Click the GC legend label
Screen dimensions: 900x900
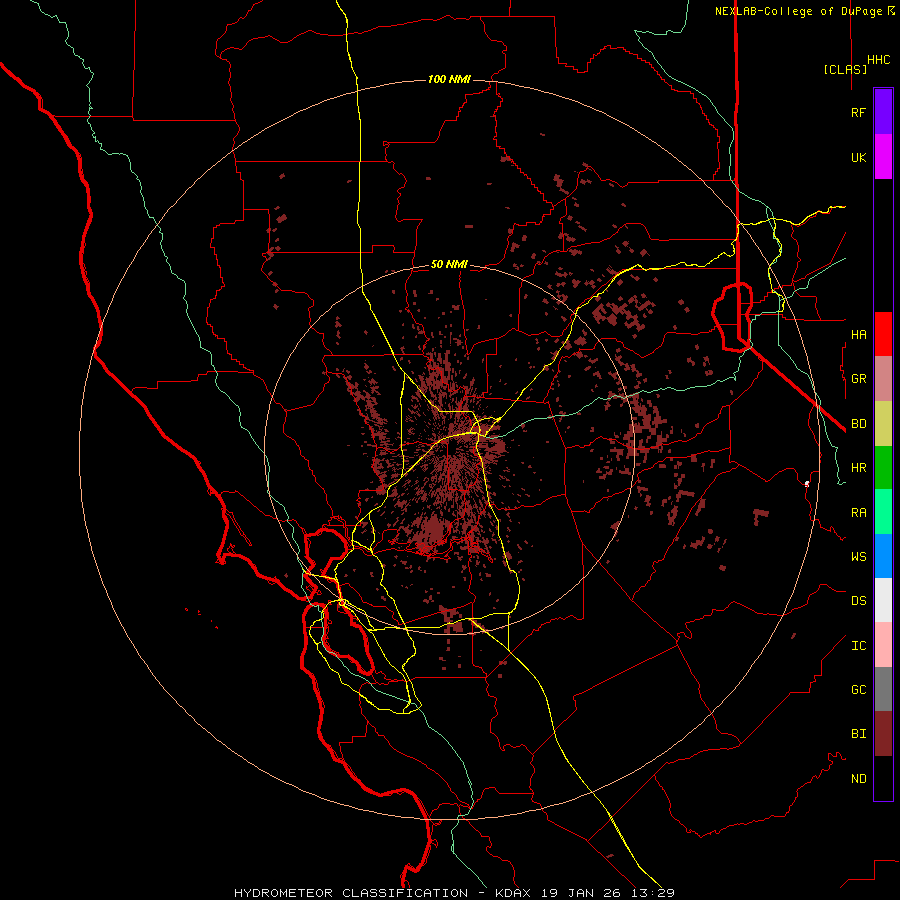(x=859, y=689)
